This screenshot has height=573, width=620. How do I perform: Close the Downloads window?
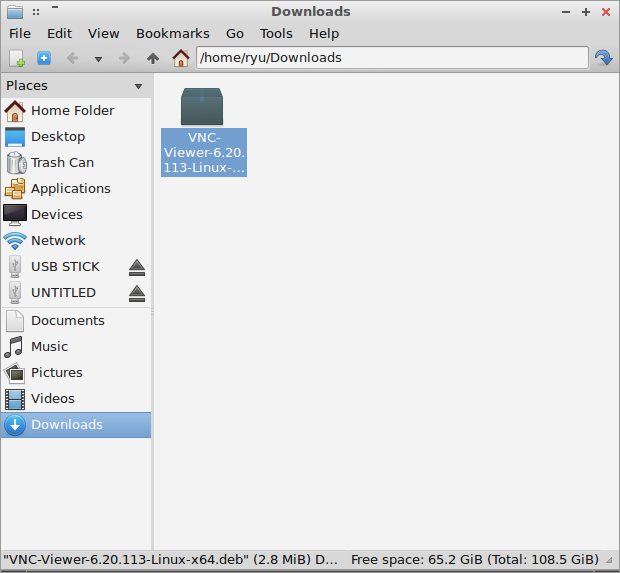tap(606, 12)
